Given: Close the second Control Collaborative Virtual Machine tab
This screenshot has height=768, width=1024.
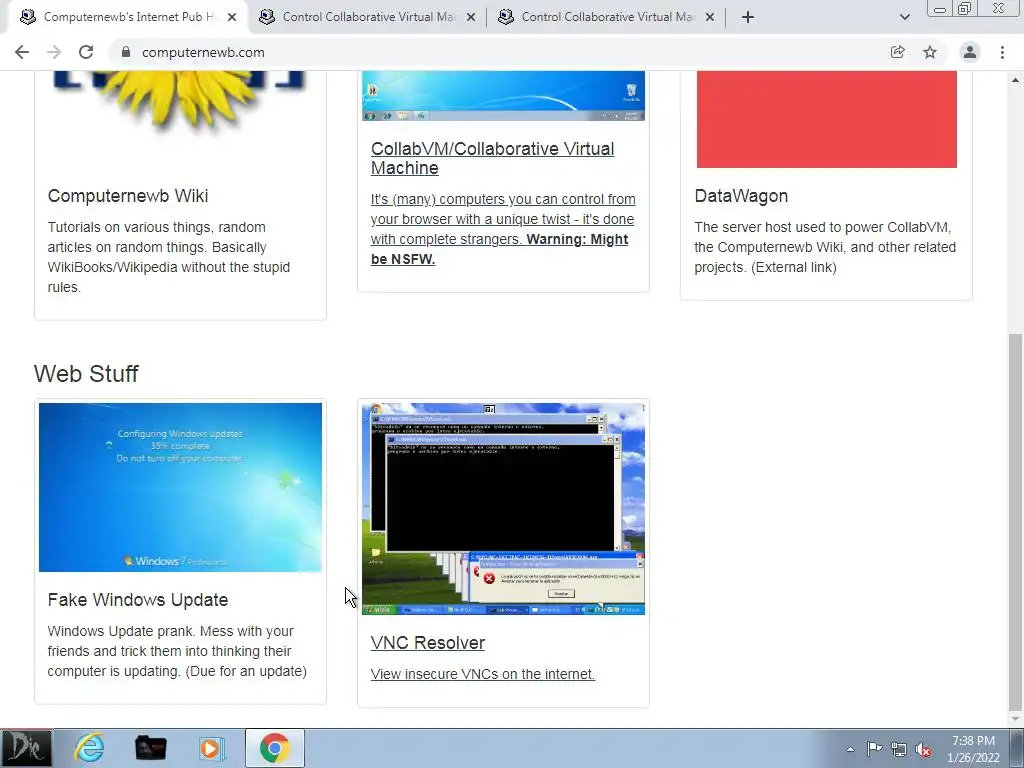Looking at the screenshot, I should coord(471,17).
